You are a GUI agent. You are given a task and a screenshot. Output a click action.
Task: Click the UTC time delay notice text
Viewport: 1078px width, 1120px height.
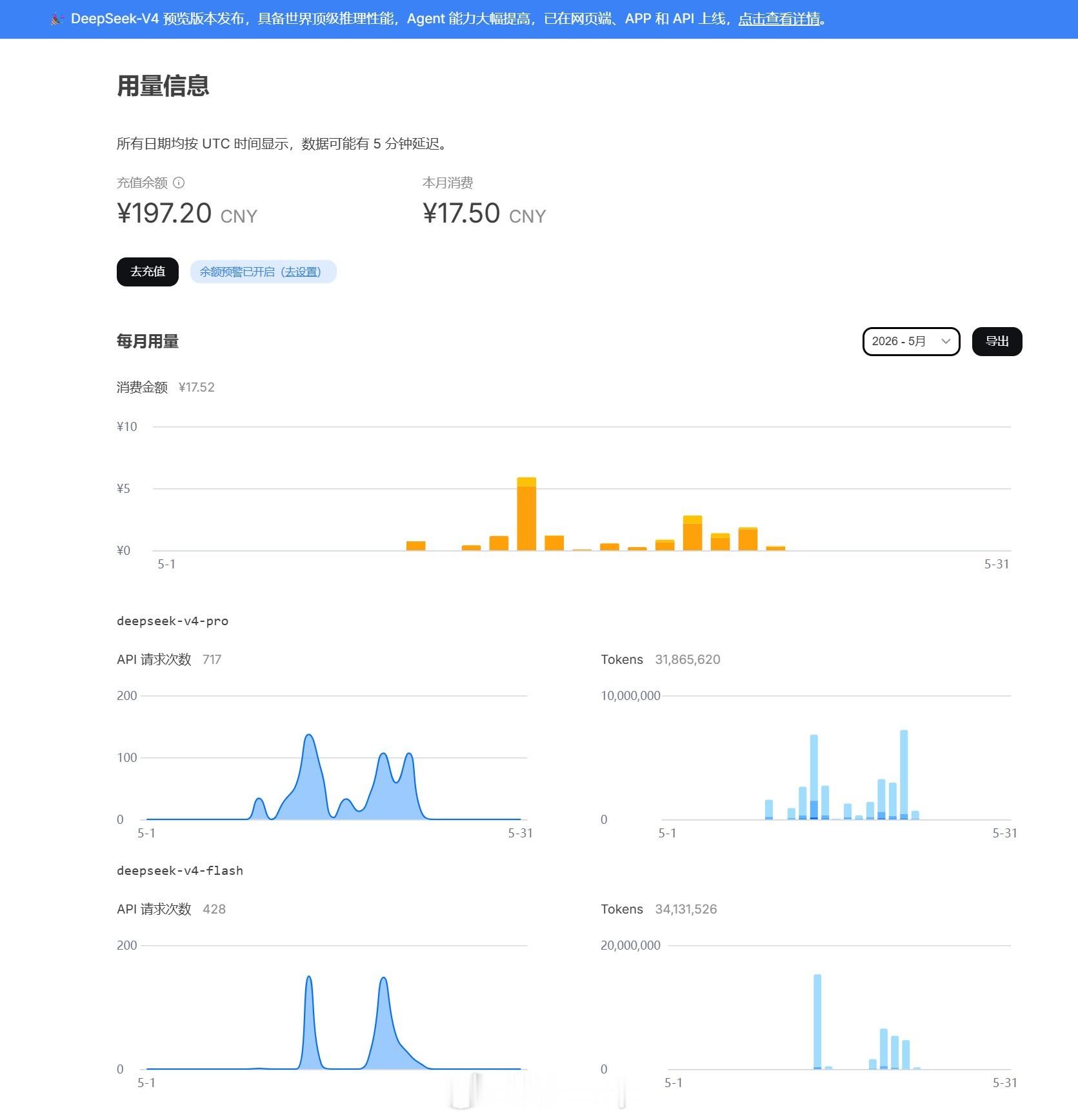(282, 144)
